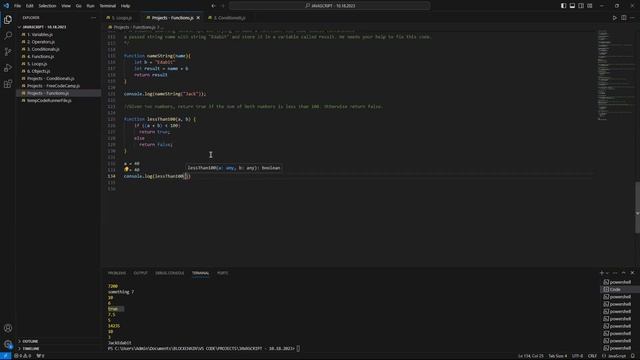The height and width of the screenshot is (360, 640).
Task: Change the UTF-8 encoding in status bar
Action: click(578, 356)
